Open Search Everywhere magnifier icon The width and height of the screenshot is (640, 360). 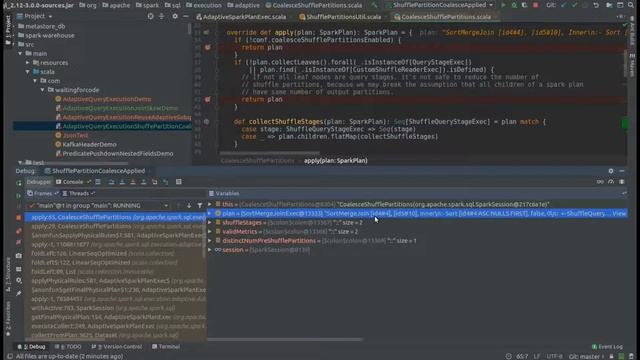[631, 5]
